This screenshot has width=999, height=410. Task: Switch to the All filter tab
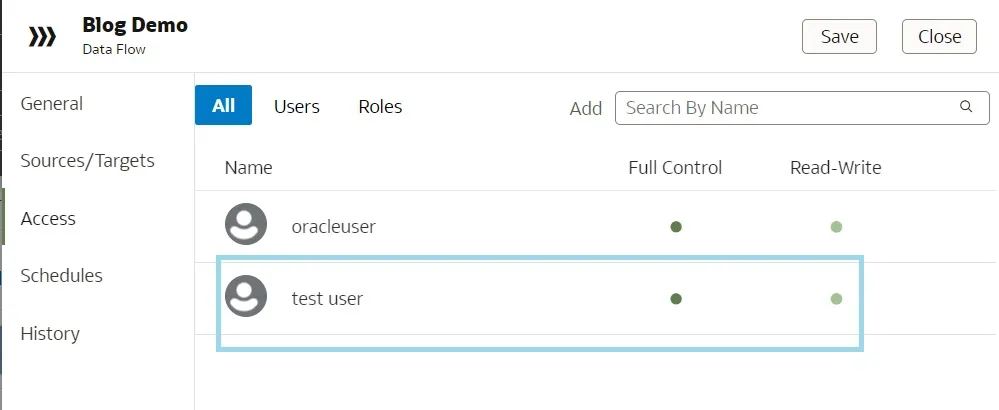[x=223, y=106]
